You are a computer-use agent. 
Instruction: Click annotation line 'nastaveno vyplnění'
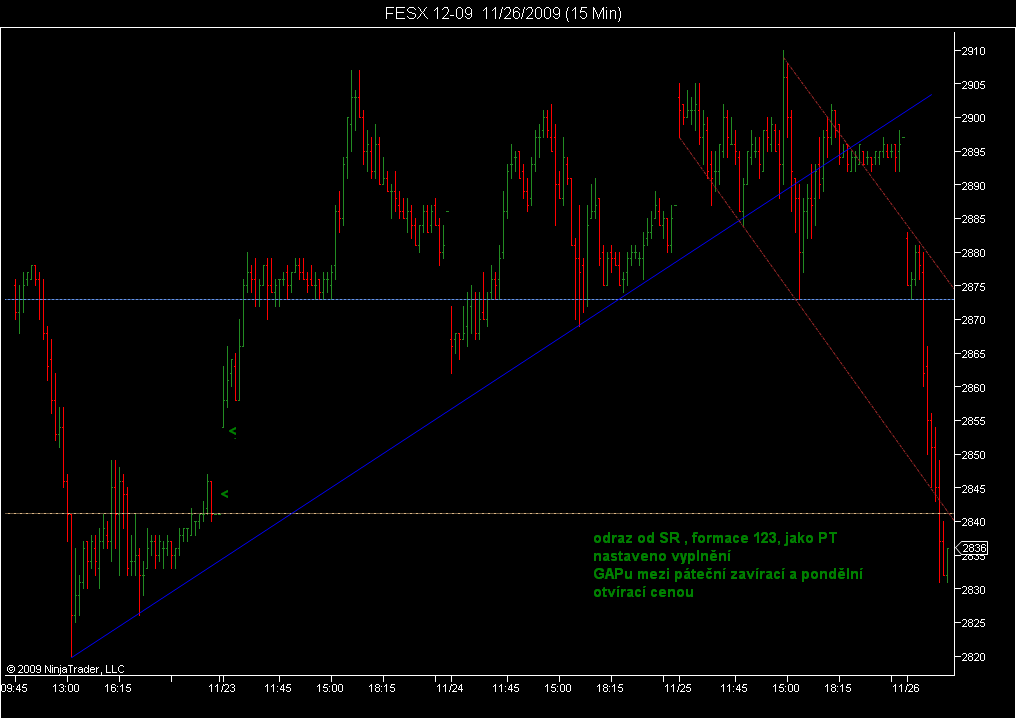pos(662,556)
